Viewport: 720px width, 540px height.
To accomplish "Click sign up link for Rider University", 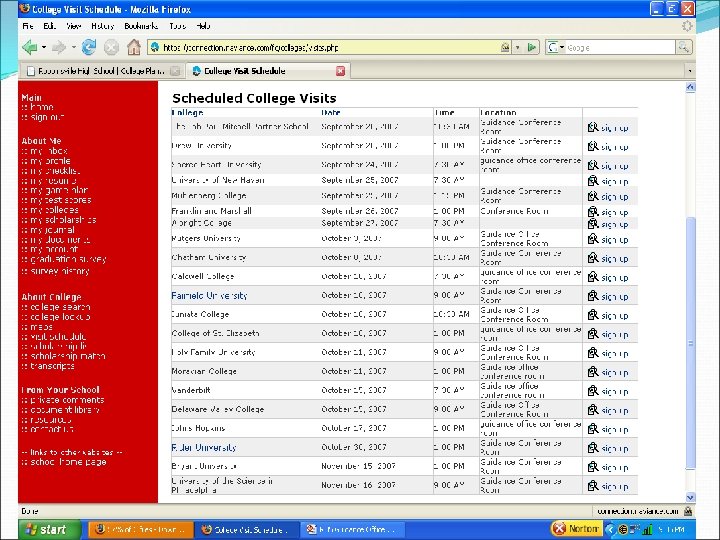I will (x=614, y=449).
